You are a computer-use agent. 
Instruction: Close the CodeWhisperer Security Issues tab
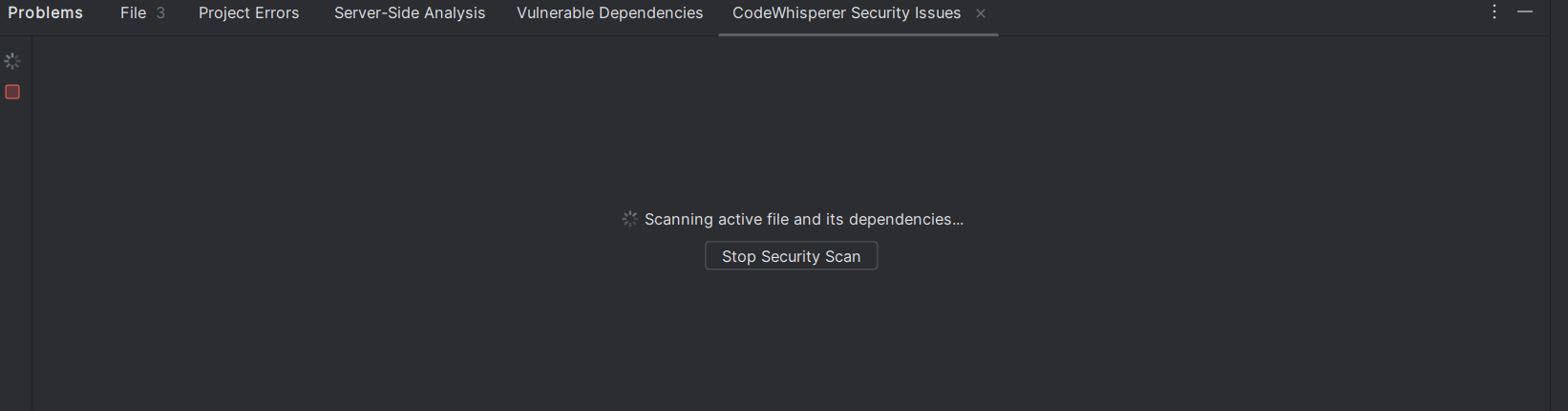(981, 13)
